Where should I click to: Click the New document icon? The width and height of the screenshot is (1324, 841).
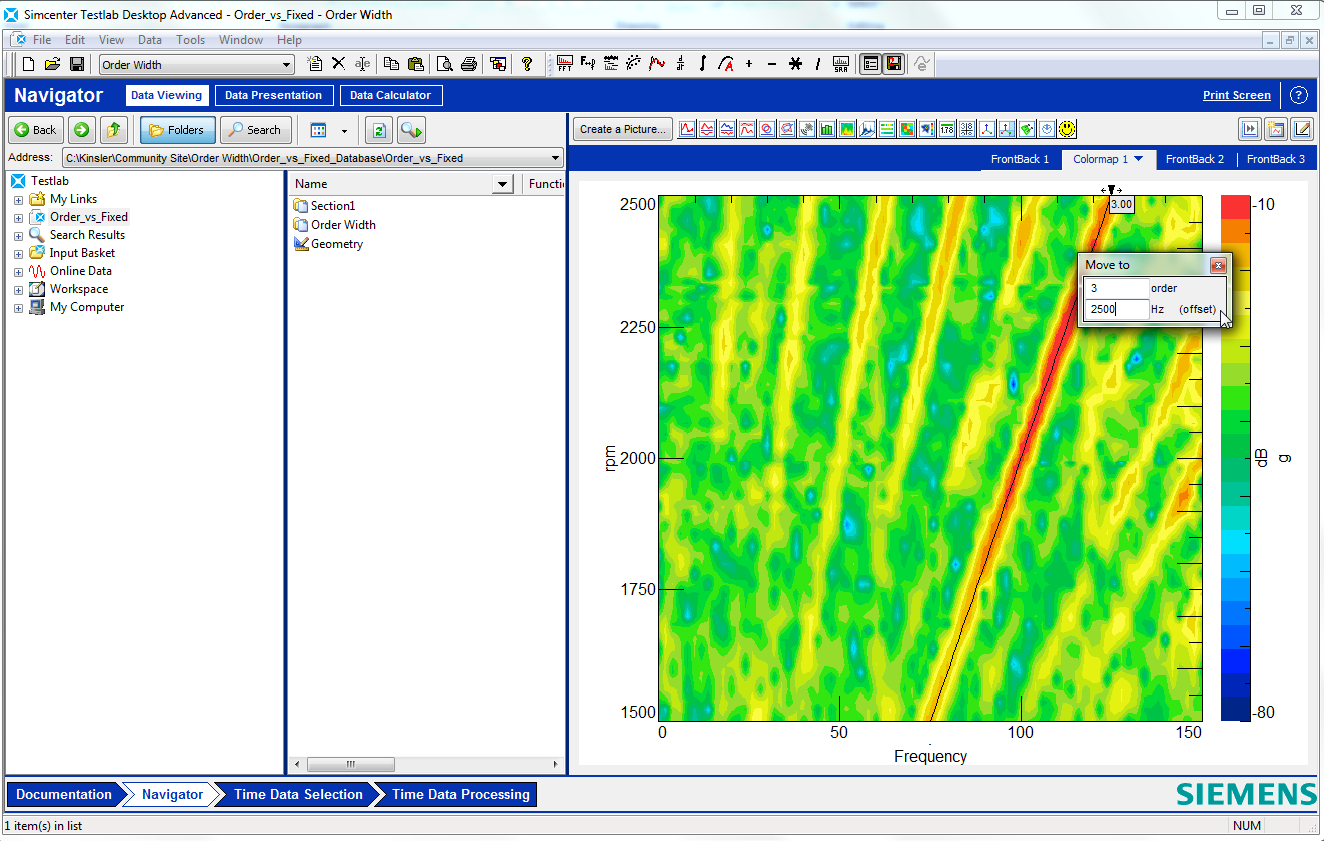(28, 64)
